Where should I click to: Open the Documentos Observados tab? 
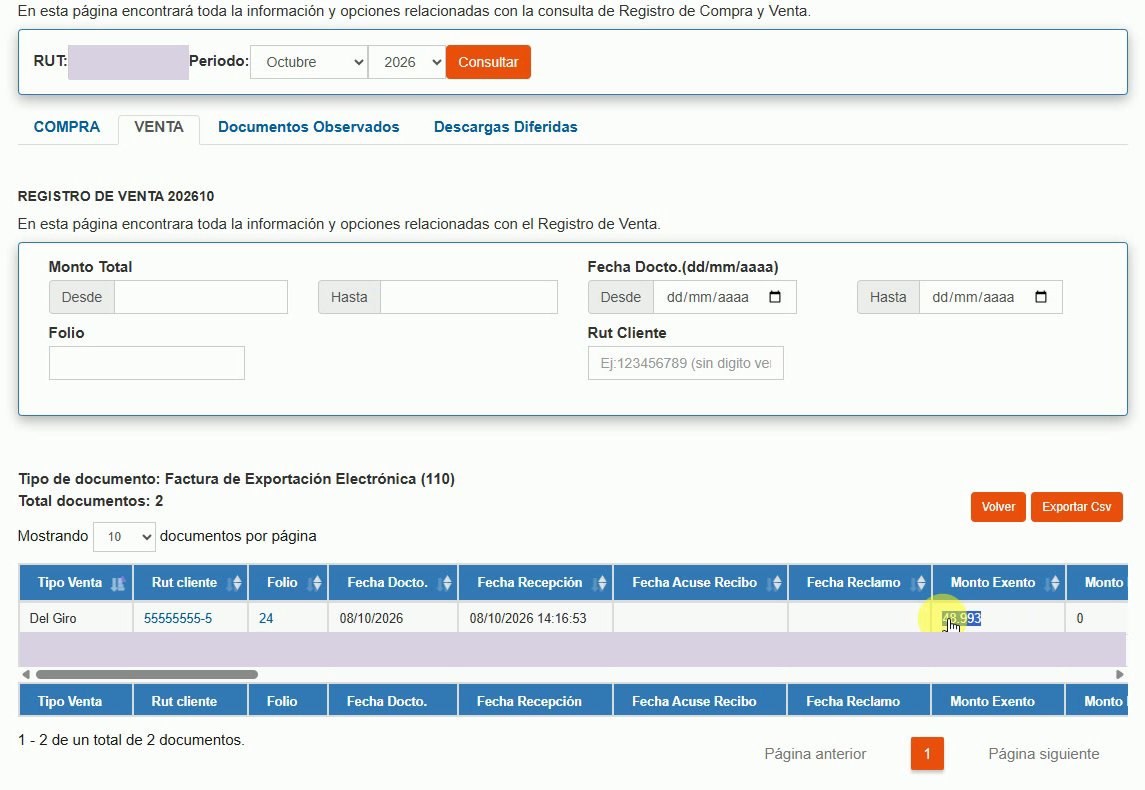tap(309, 127)
